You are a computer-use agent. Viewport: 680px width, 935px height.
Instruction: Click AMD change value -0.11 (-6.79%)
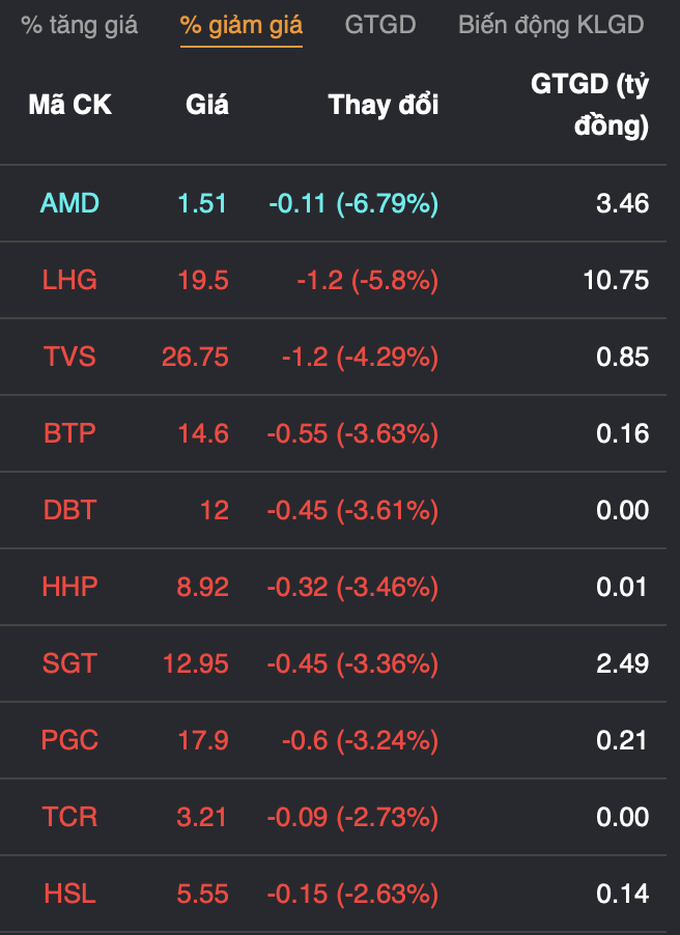point(354,203)
